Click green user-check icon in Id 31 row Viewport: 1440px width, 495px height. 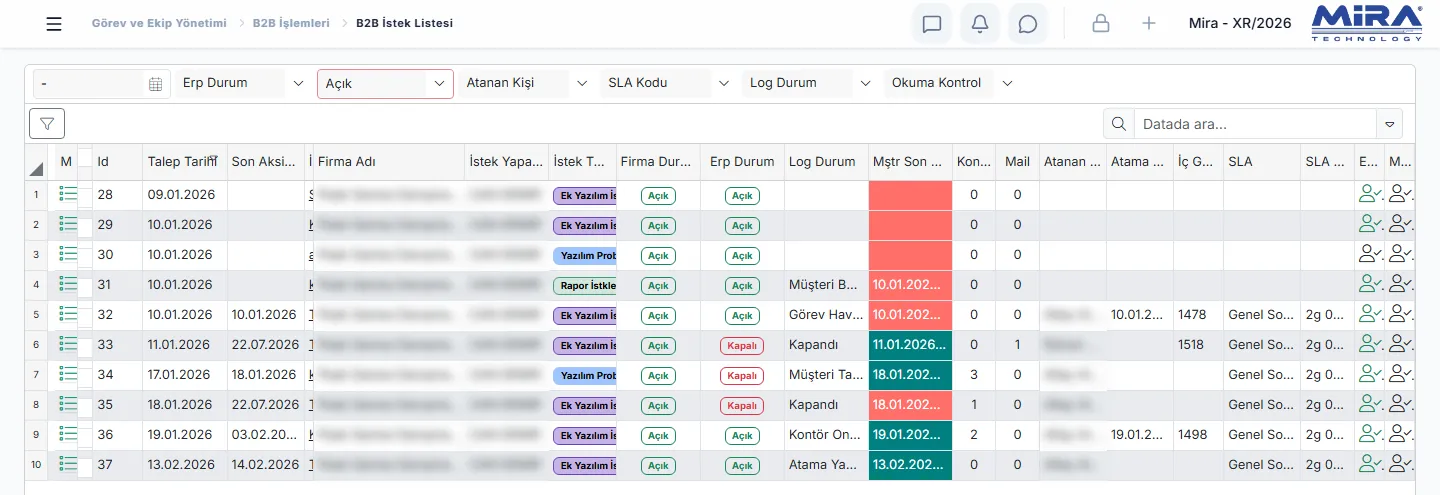point(1370,285)
